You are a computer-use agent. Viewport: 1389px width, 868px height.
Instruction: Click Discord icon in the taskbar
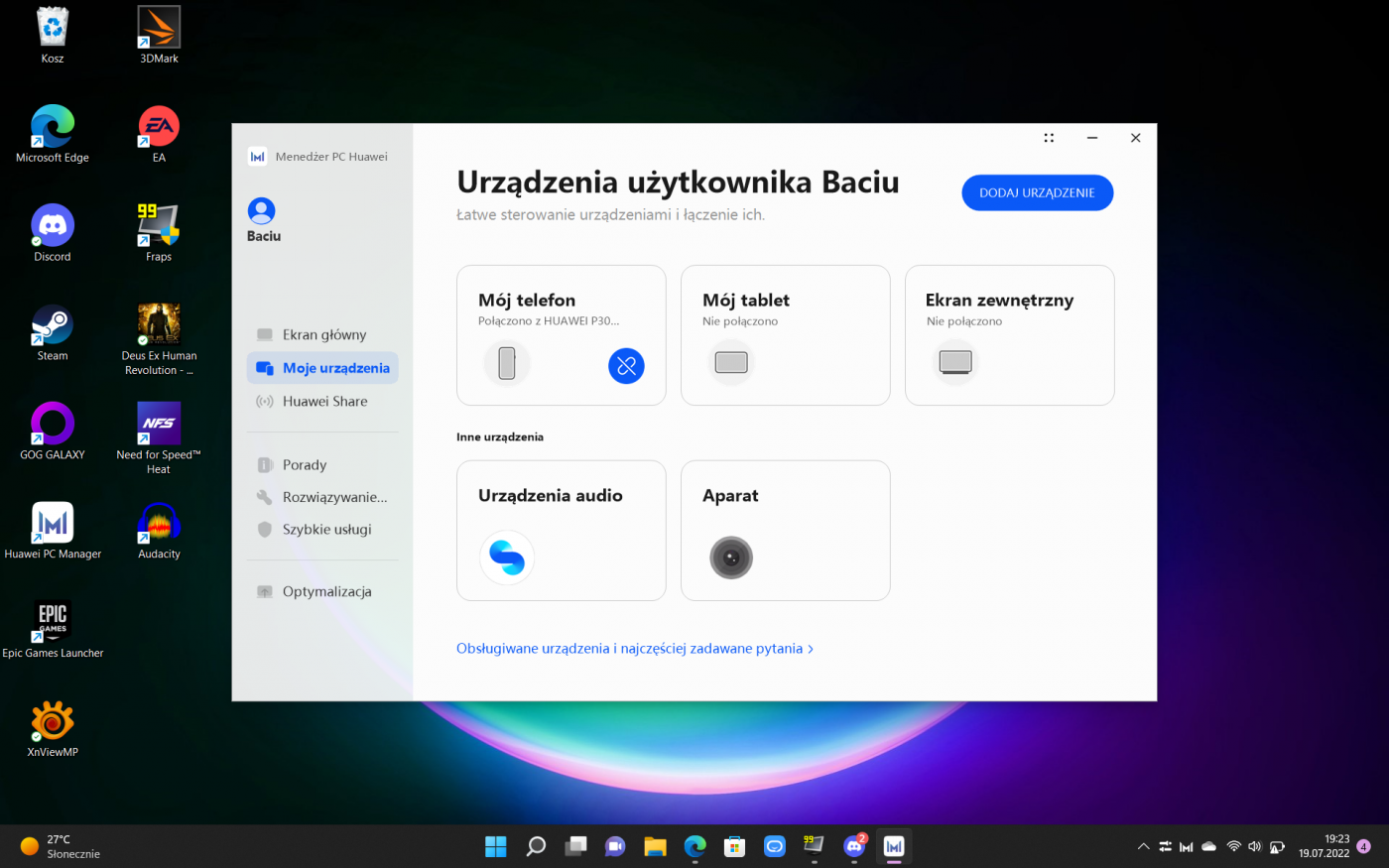point(854,846)
